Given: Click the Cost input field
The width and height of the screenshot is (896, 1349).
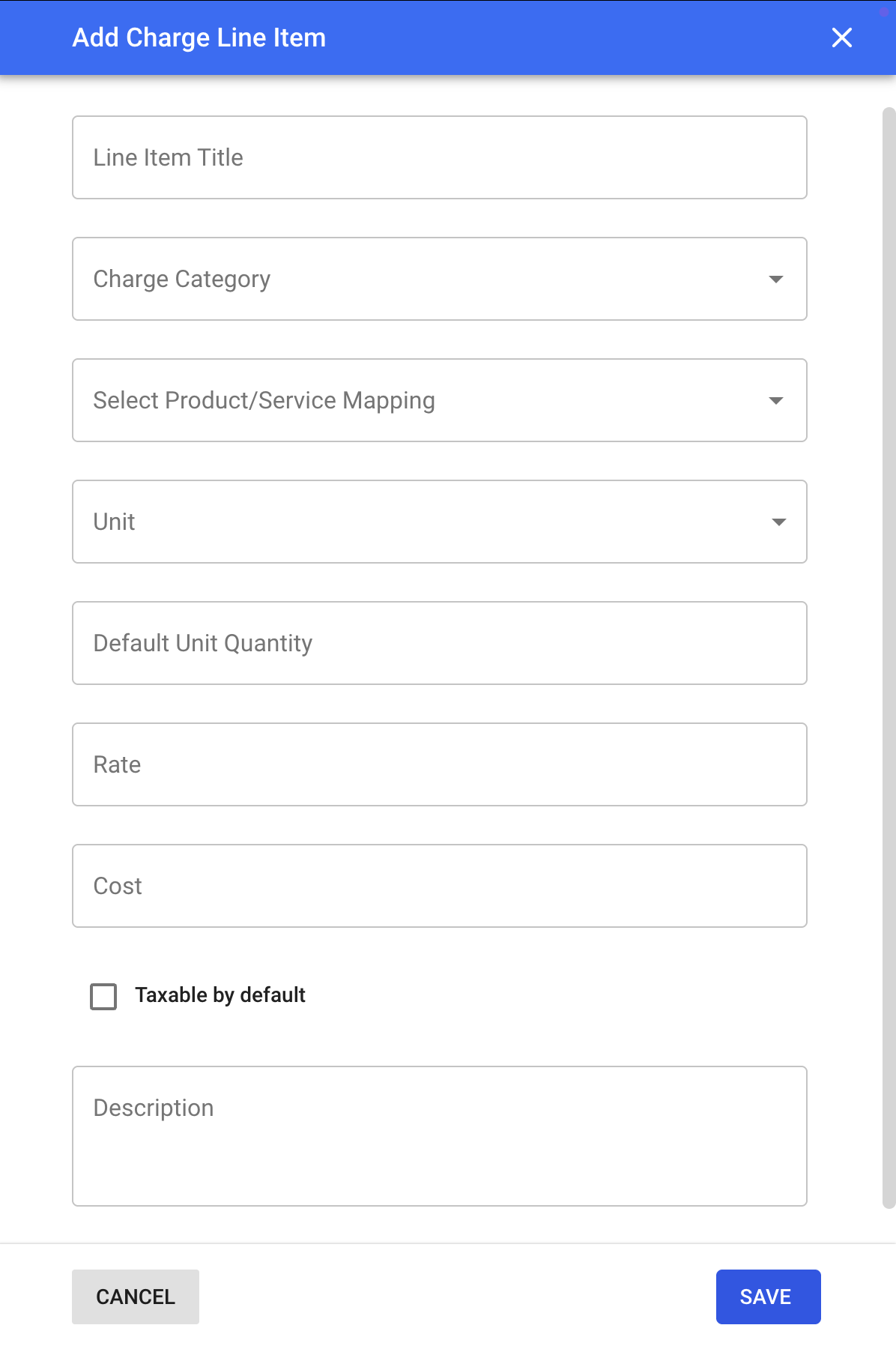Looking at the screenshot, I should [439, 886].
